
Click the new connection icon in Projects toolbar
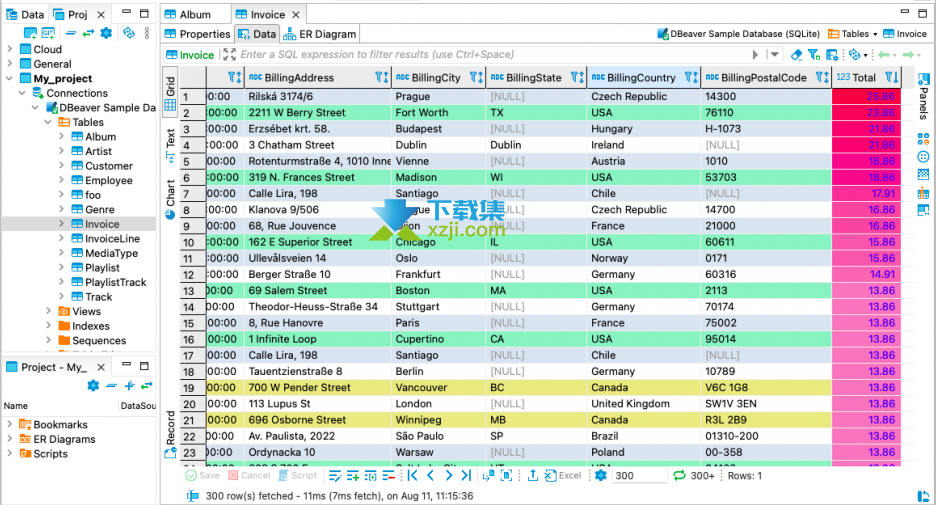30,33
